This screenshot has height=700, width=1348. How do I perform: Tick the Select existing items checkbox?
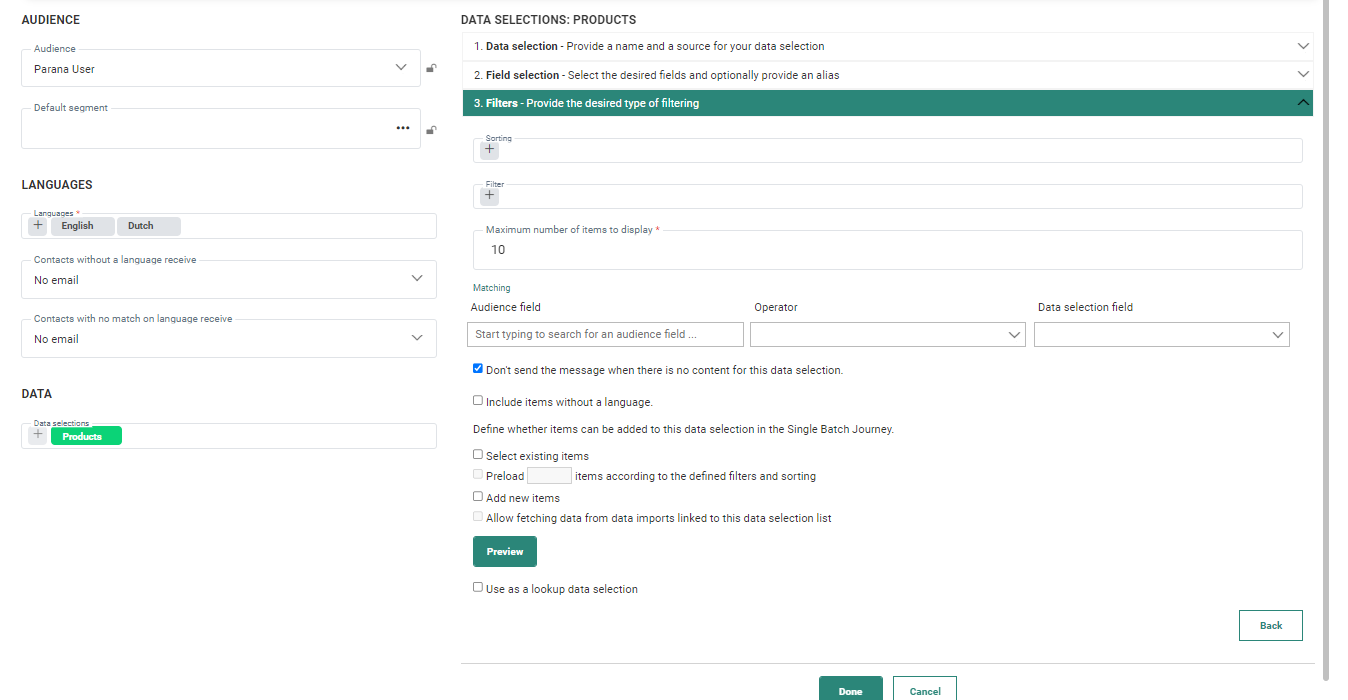(x=478, y=455)
